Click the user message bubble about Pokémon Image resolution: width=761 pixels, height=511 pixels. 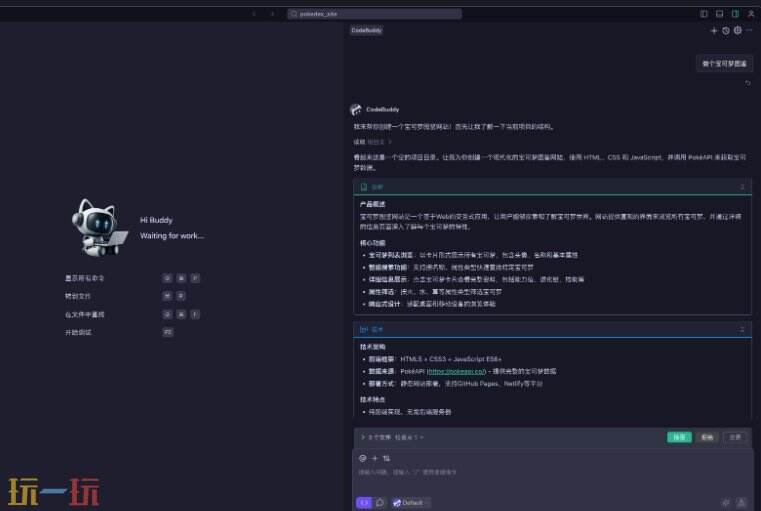(724, 64)
